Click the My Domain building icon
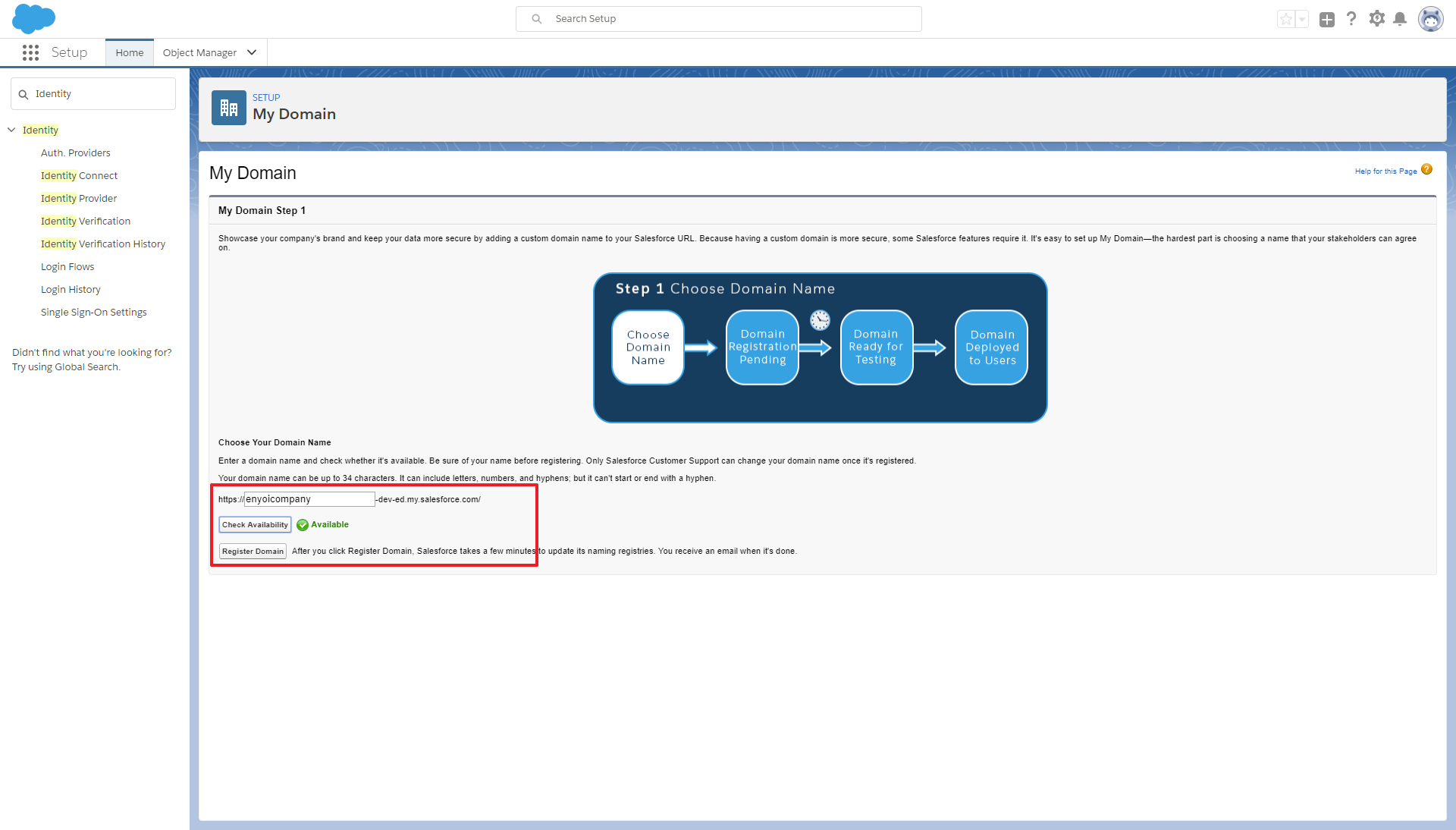 229,108
